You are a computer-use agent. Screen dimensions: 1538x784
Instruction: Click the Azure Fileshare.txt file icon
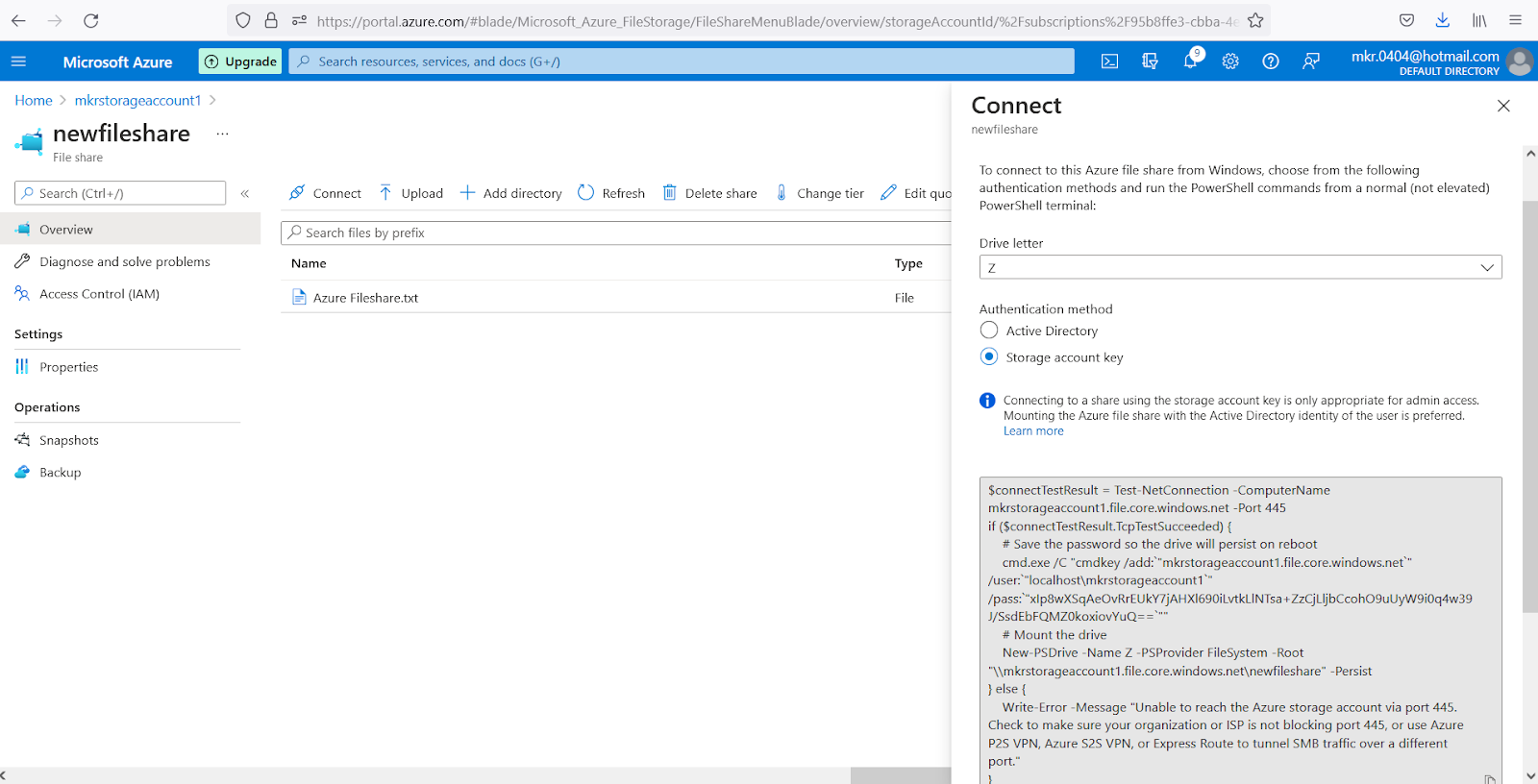299,298
